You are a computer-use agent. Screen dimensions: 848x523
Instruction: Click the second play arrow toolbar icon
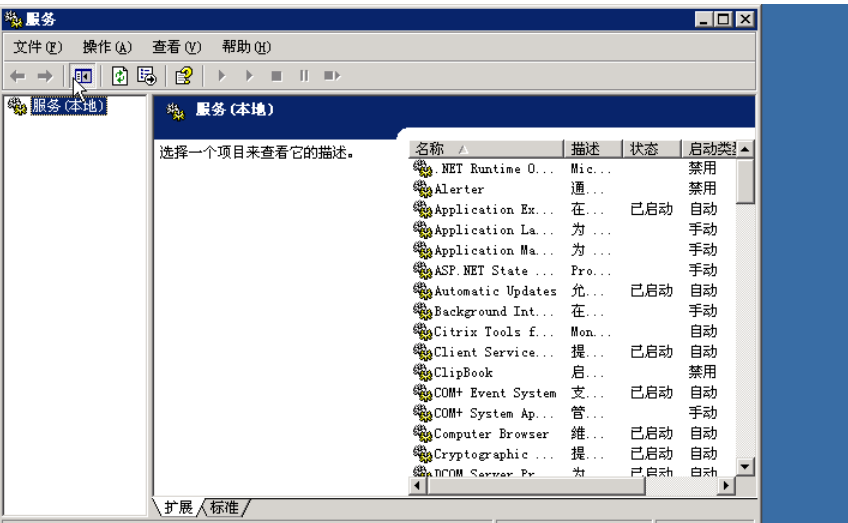249,76
